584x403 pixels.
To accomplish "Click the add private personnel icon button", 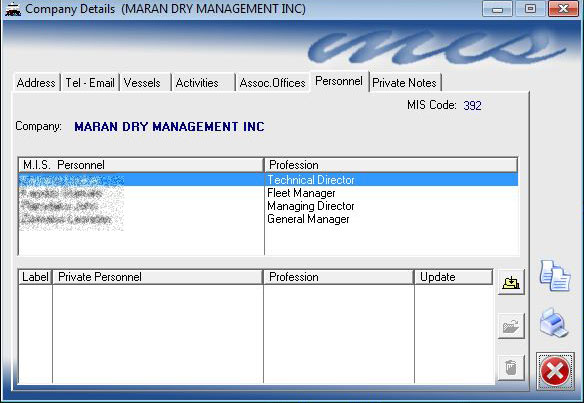I will coord(511,283).
